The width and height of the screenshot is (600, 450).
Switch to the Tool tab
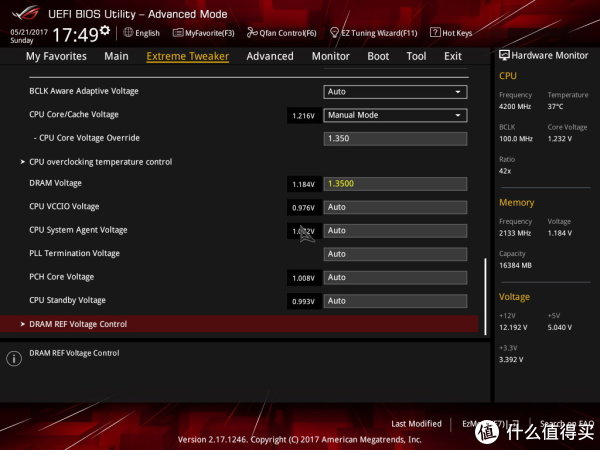[416, 56]
